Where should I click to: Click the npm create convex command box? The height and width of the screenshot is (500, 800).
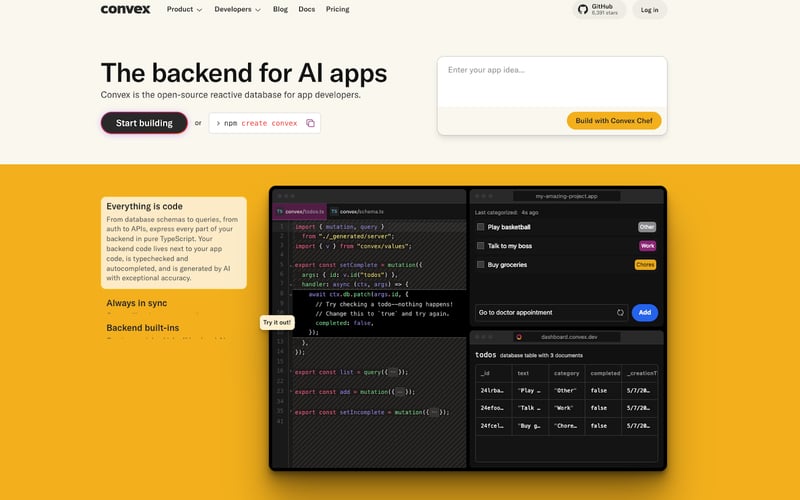click(x=264, y=123)
